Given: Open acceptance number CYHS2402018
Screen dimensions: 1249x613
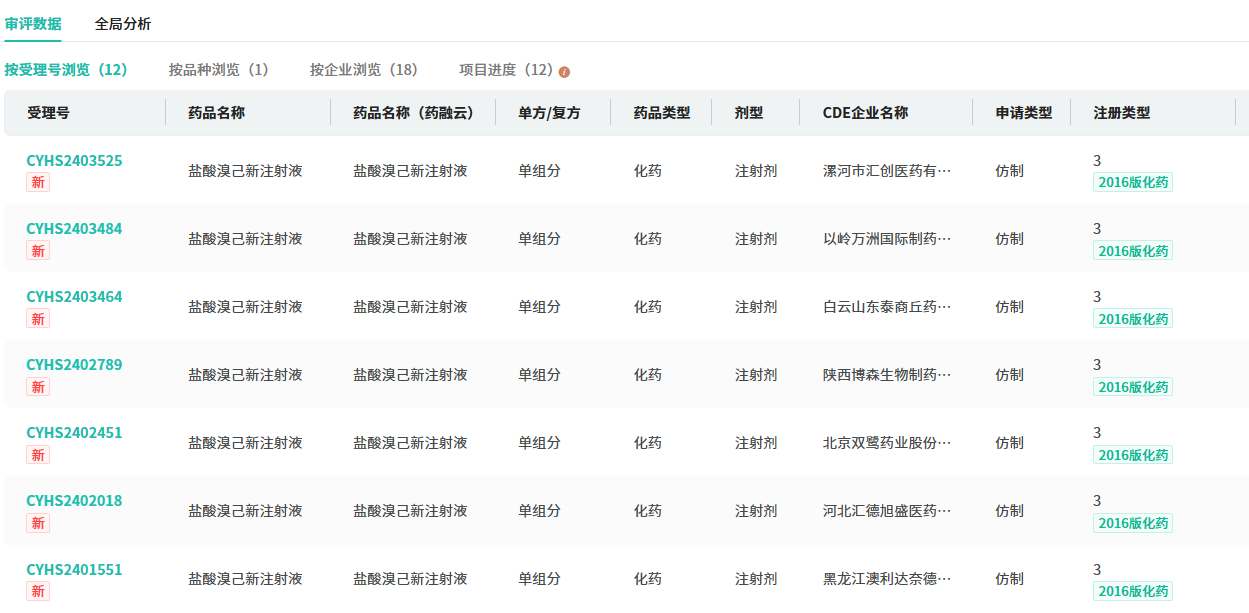Looking at the screenshot, I should point(74,501).
